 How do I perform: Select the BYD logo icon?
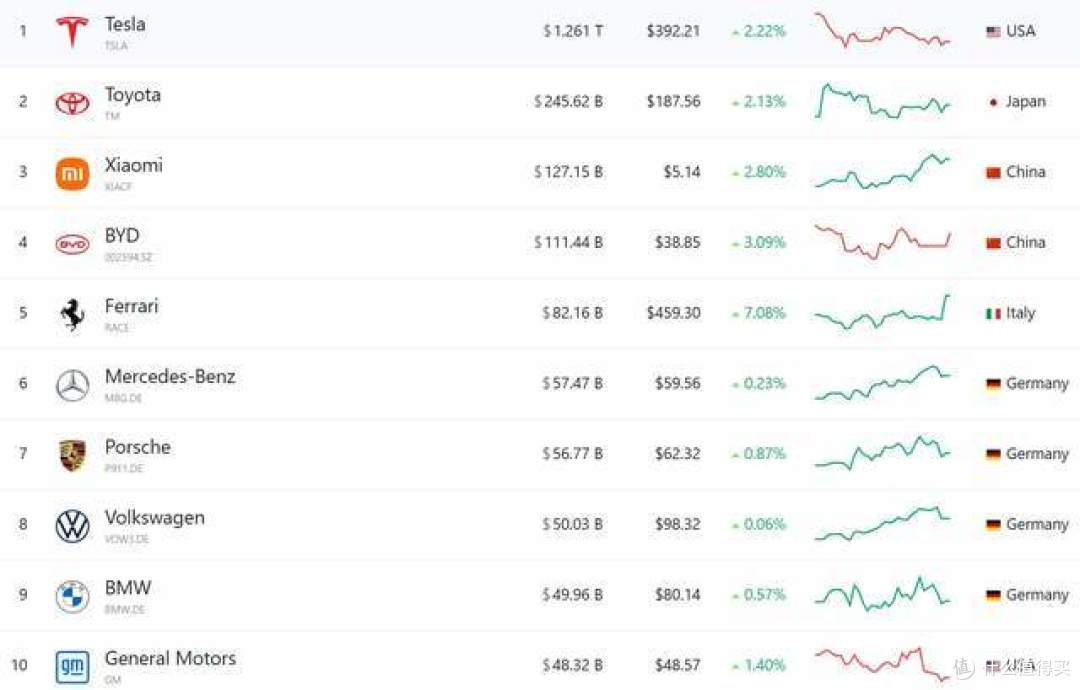72,244
